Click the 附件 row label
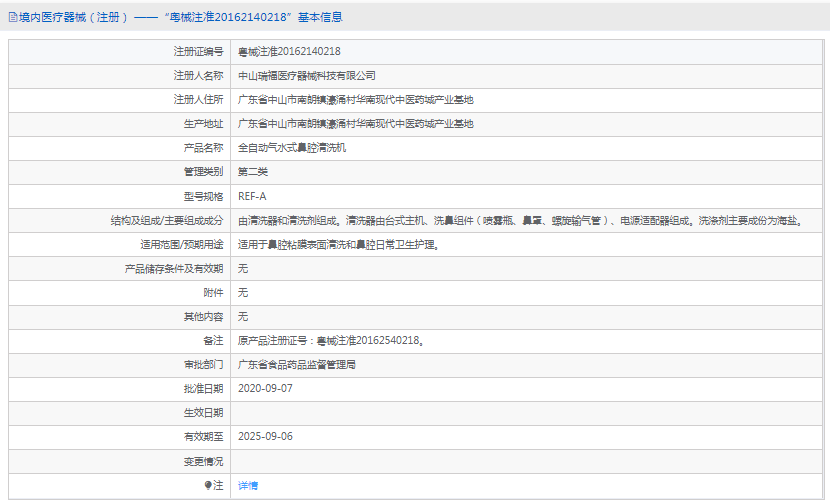This screenshot has height=502, width=830. pos(213,292)
